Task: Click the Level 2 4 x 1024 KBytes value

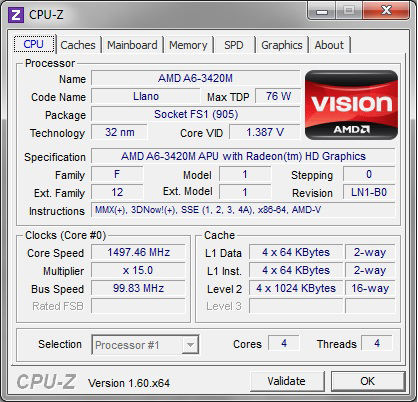Action: (296, 288)
